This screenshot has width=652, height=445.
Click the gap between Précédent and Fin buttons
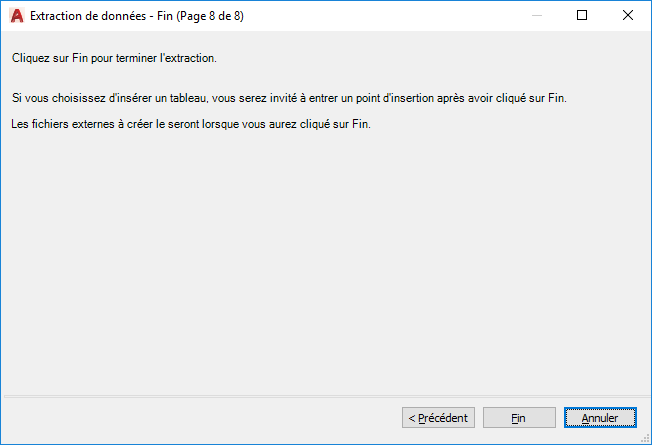[x=479, y=417]
